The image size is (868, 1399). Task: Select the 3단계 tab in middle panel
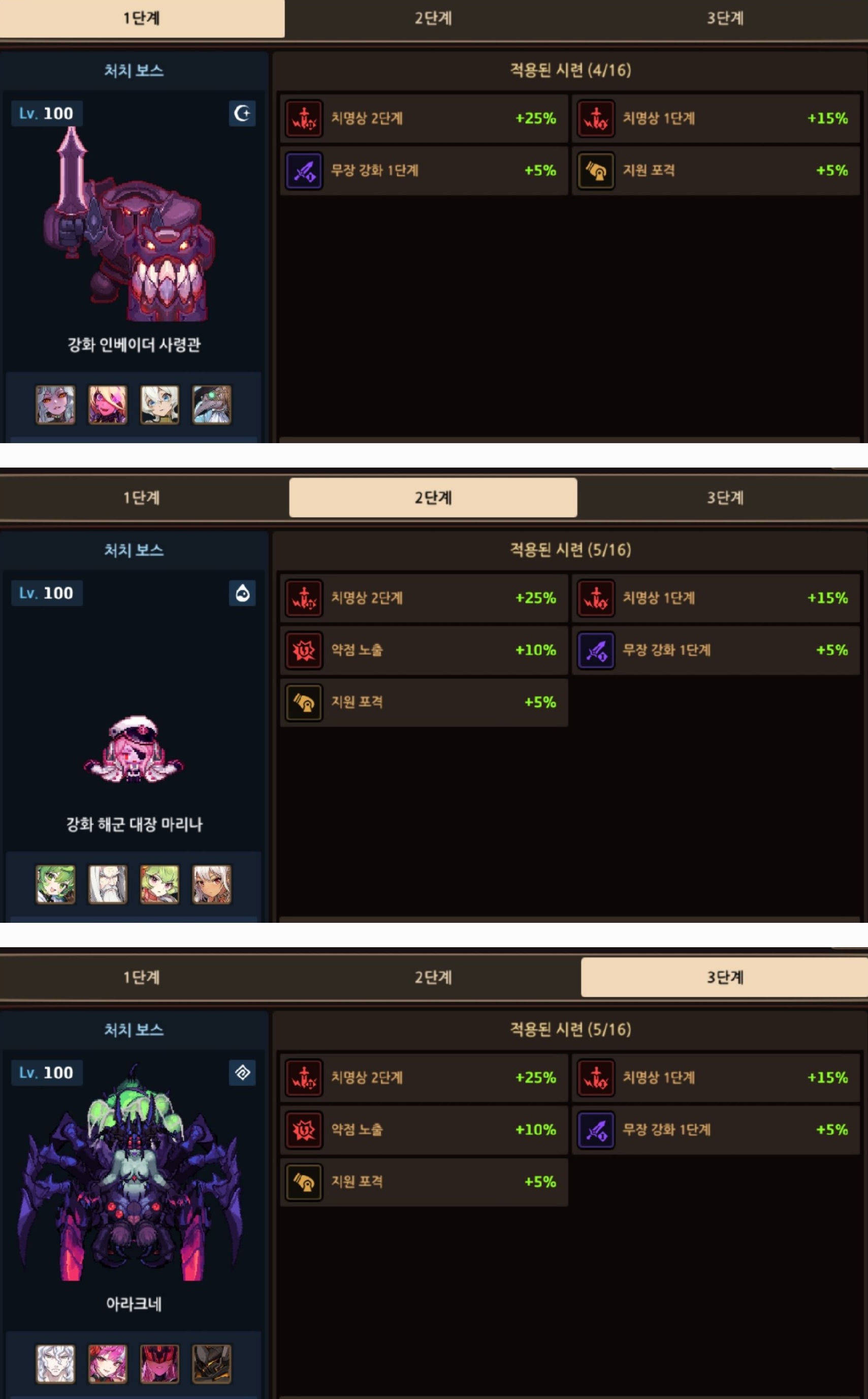point(725,498)
